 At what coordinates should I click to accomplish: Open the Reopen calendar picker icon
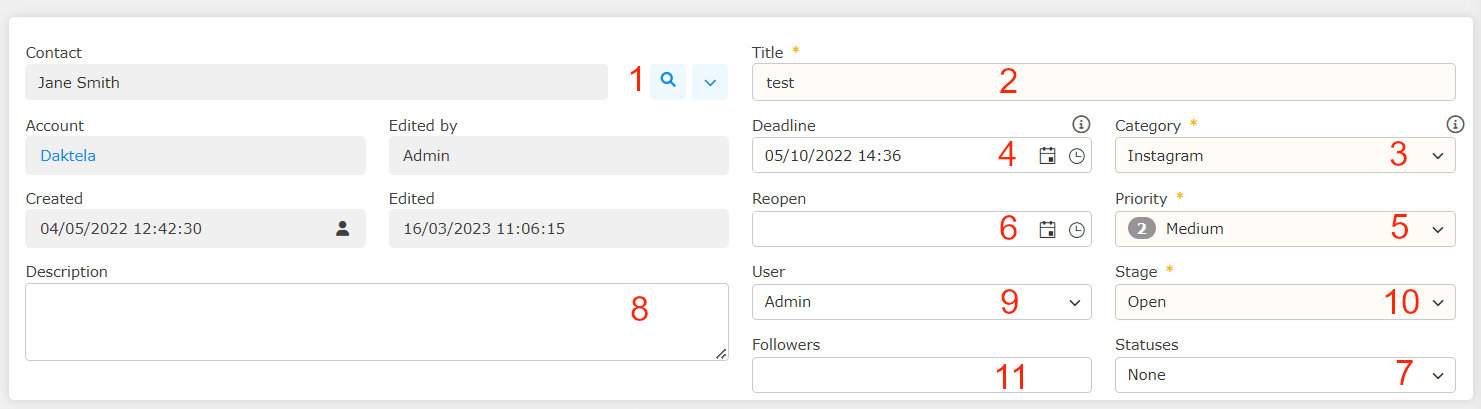[1047, 229]
